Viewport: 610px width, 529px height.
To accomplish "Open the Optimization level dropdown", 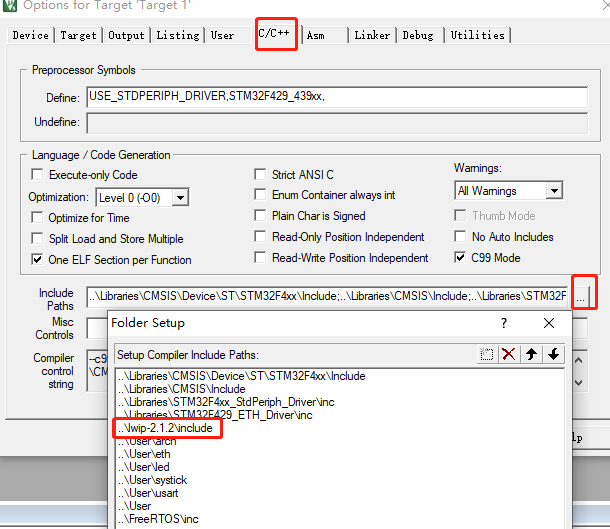I will [180, 198].
